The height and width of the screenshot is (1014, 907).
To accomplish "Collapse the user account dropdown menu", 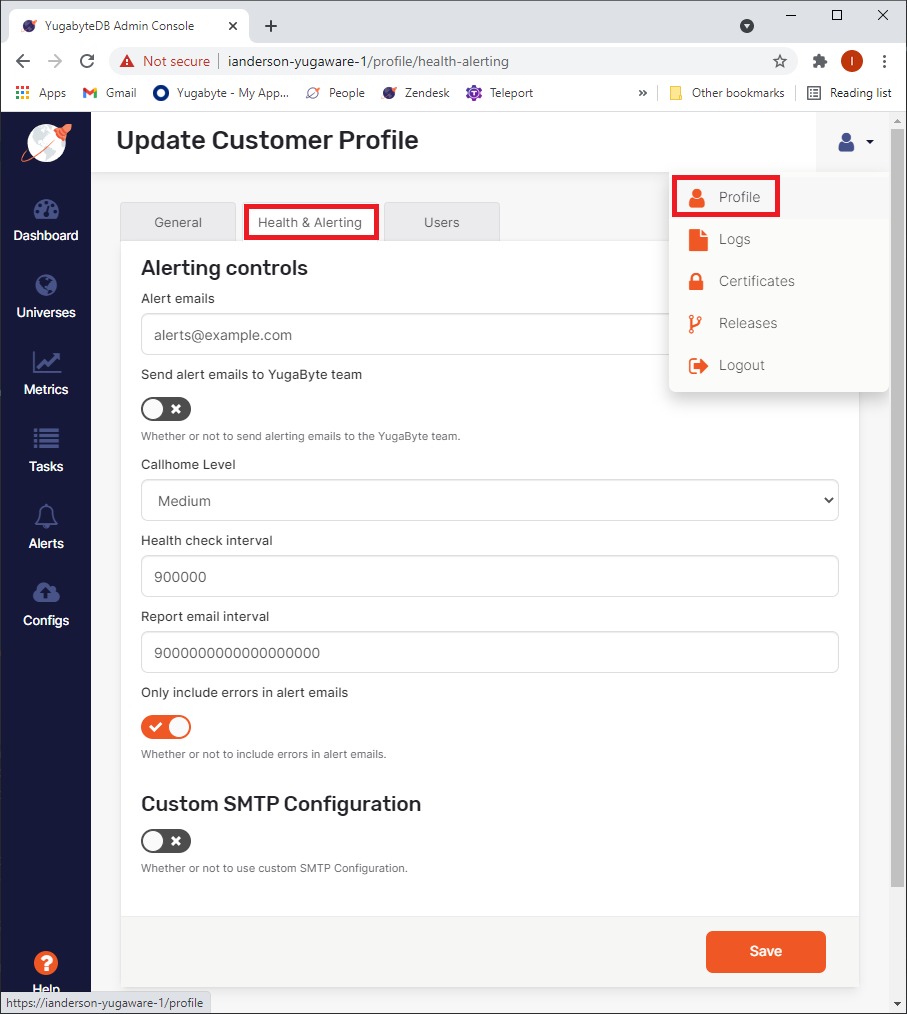I will 855,143.
